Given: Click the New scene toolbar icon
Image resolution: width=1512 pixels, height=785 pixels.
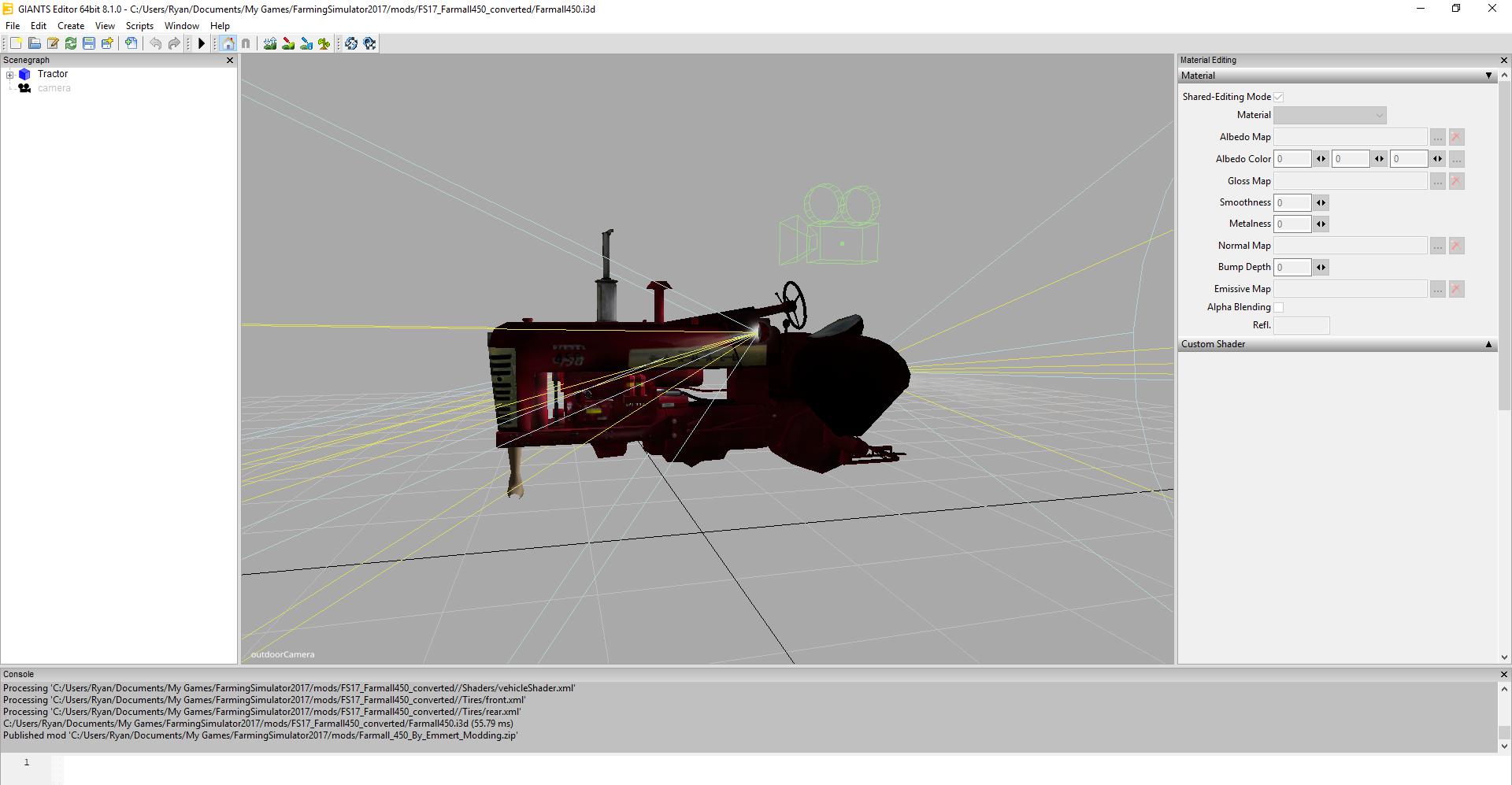Looking at the screenshot, I should coord(16,43).
